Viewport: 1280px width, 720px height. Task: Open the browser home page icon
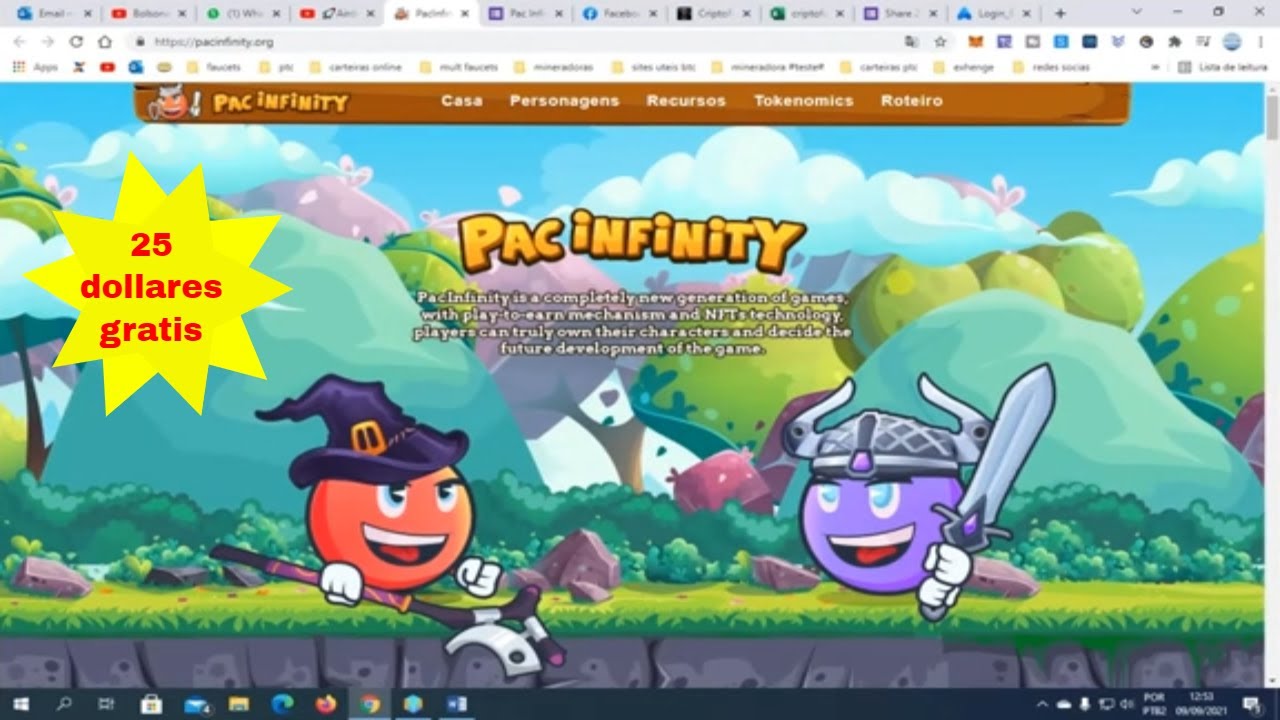(104, 42)
